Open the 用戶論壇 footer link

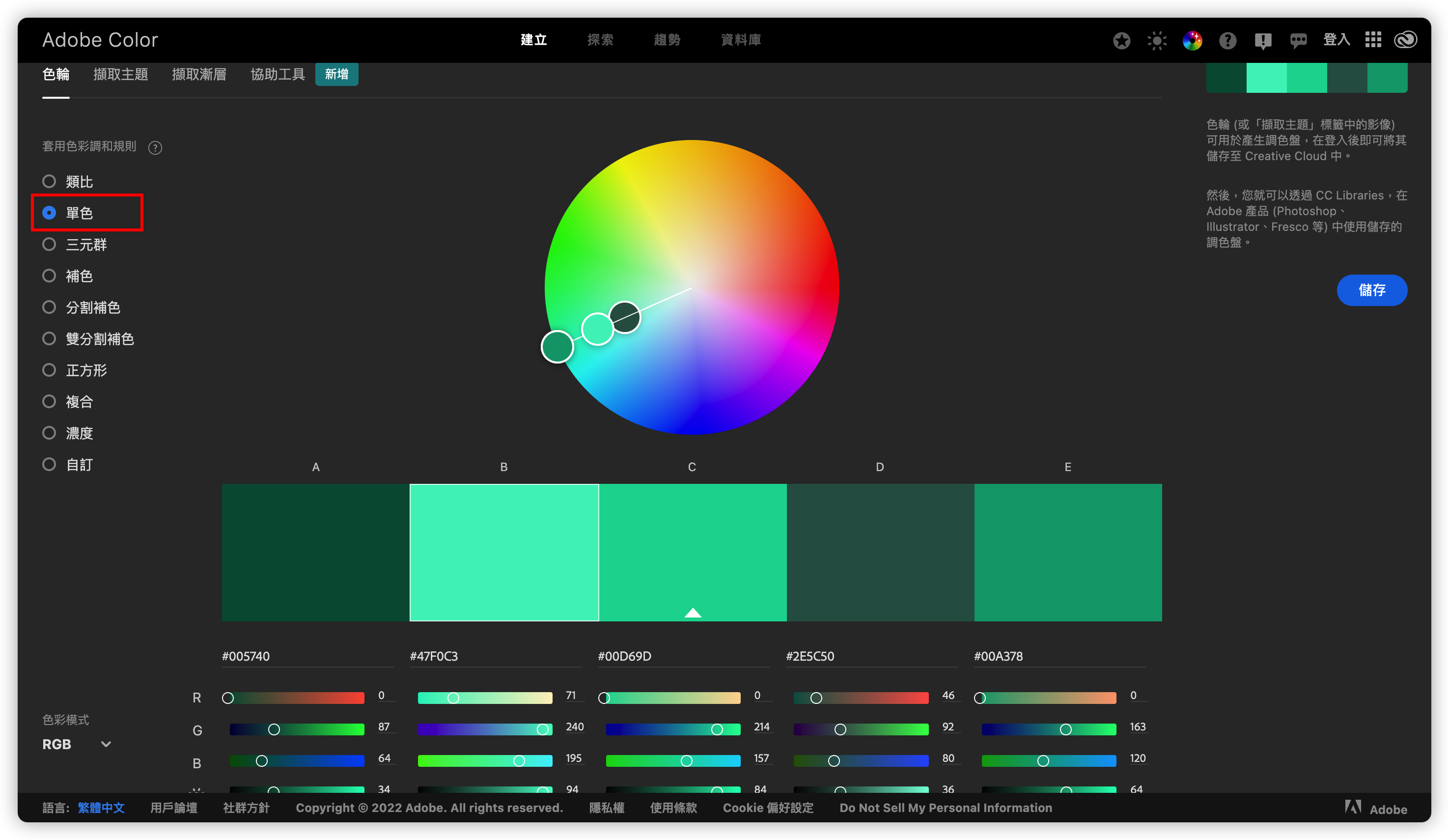[x=174, y=808]
